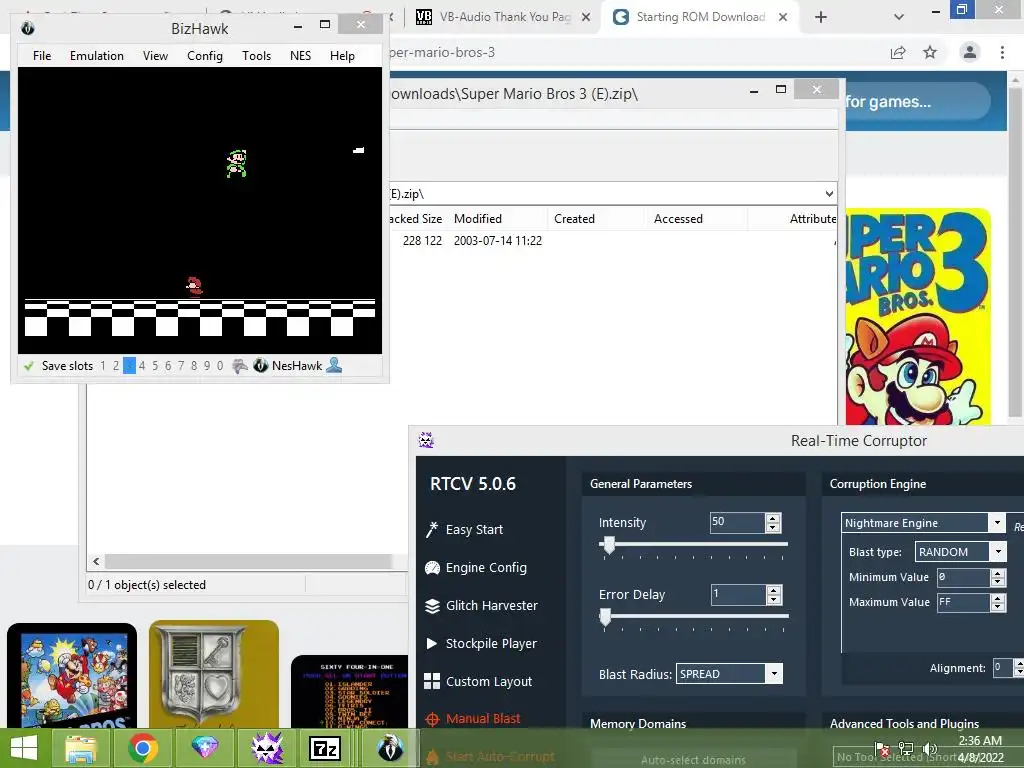Screen dimensions: 1024x768
Task: Bookmark page with Chrome star icon
Action: coord(930,52)
